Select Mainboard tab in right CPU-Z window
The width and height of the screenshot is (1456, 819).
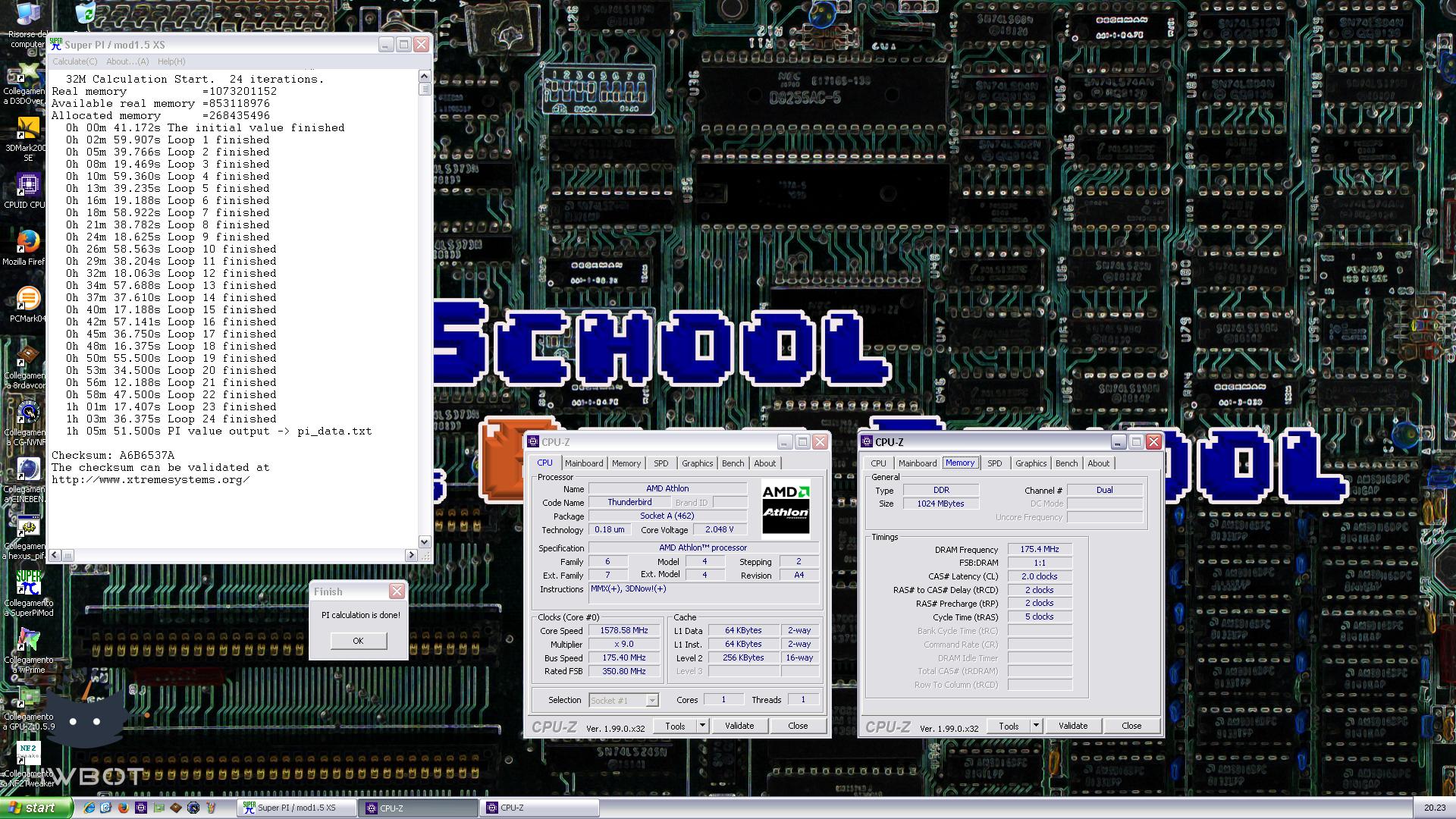click(918, 463)
